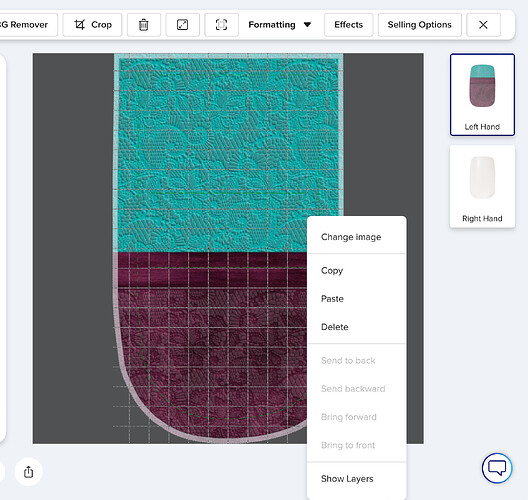Click the expand resize icon in the toolbar
The width and height of the screenshot is (528, 500).
tap(183, 25)
